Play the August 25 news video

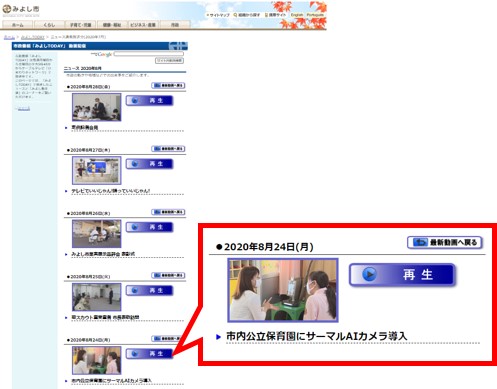point(149,290)
